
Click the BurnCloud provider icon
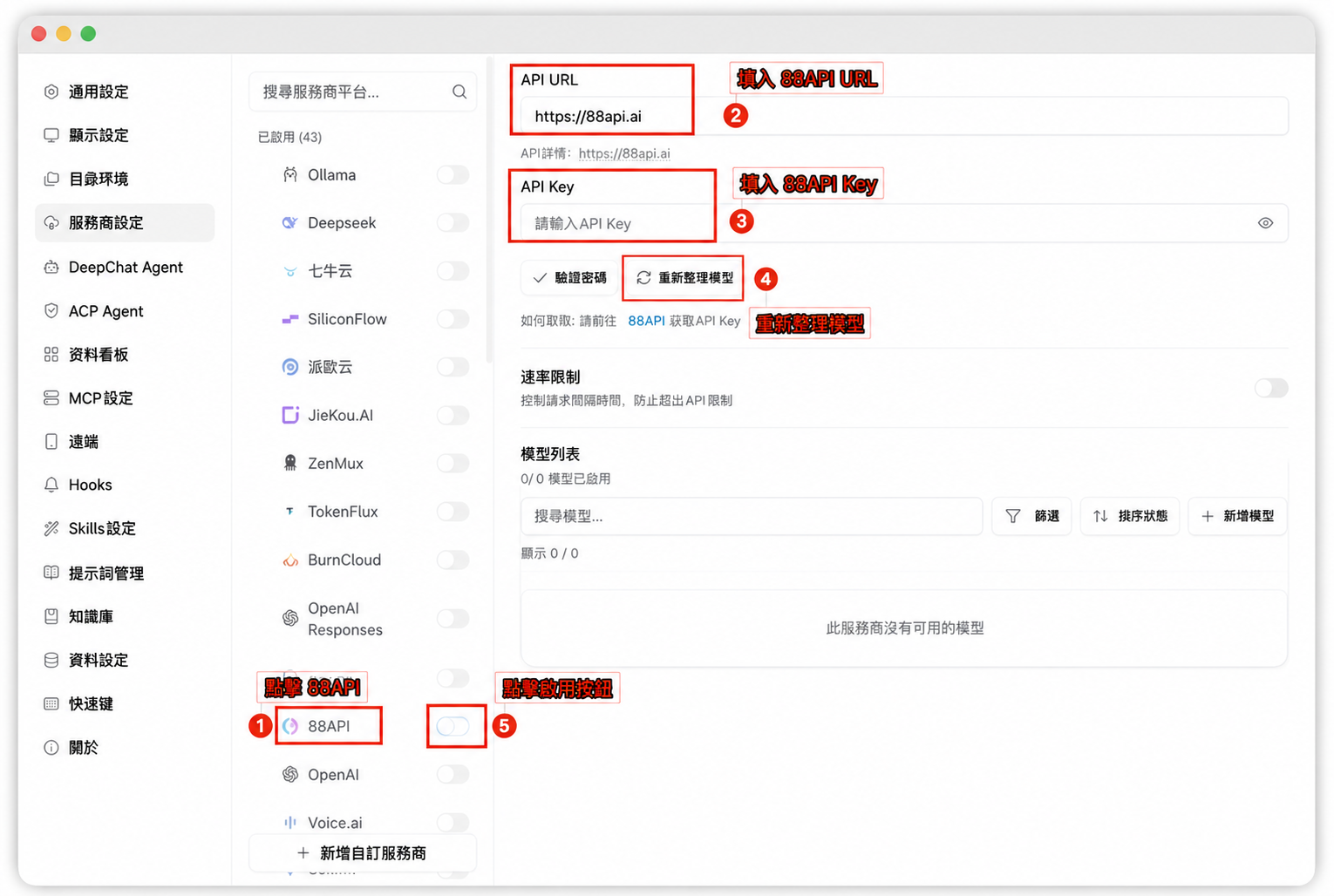(290, 560)
